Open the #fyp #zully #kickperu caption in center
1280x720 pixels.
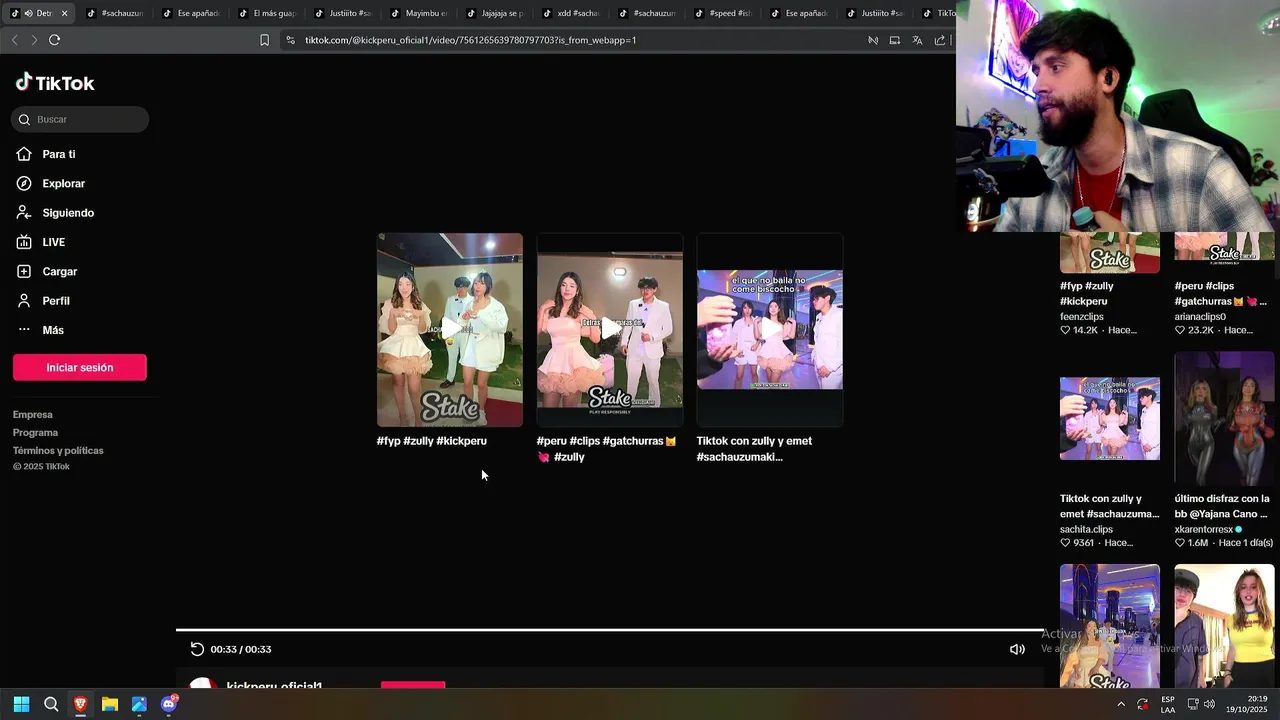(x=432, y=441)
